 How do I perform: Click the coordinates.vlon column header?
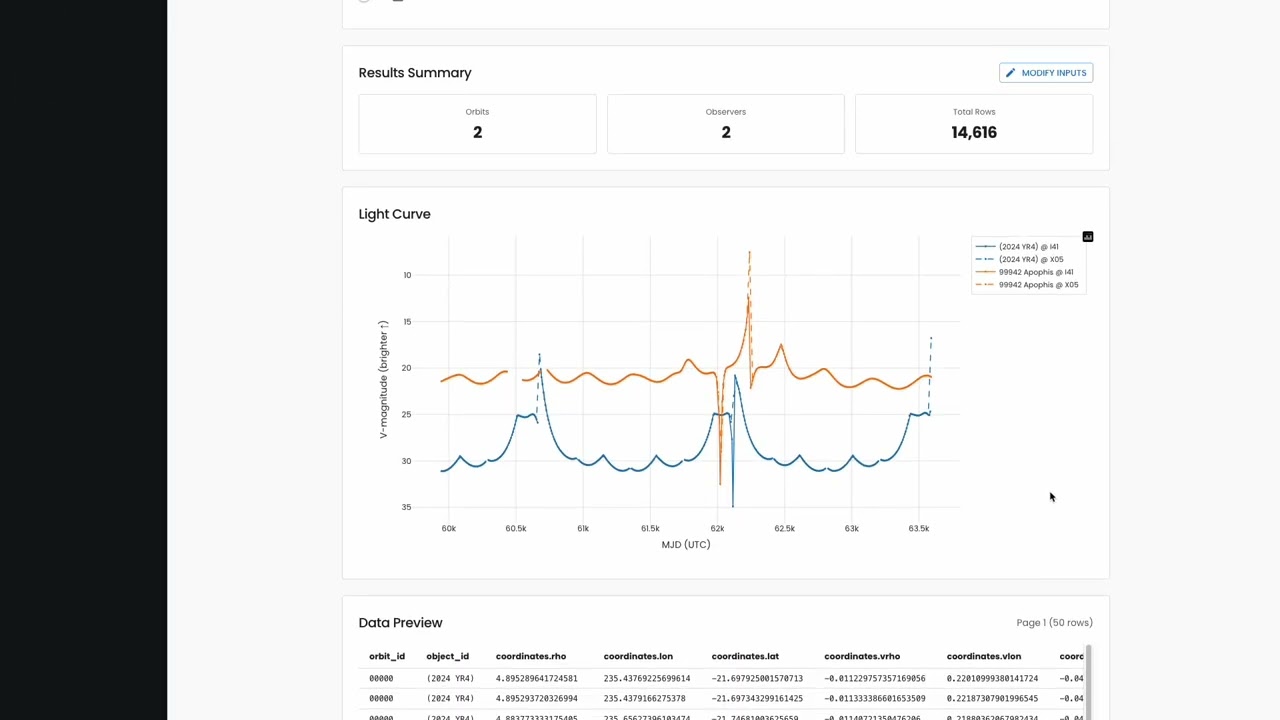(x=984, y=656)
